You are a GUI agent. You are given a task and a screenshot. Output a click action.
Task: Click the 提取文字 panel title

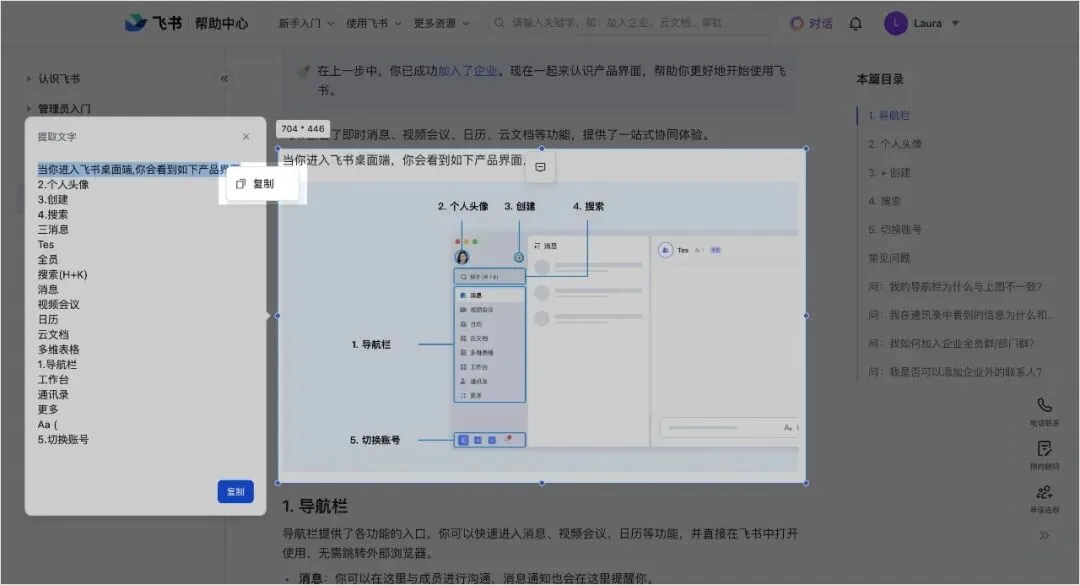(56, 136)
